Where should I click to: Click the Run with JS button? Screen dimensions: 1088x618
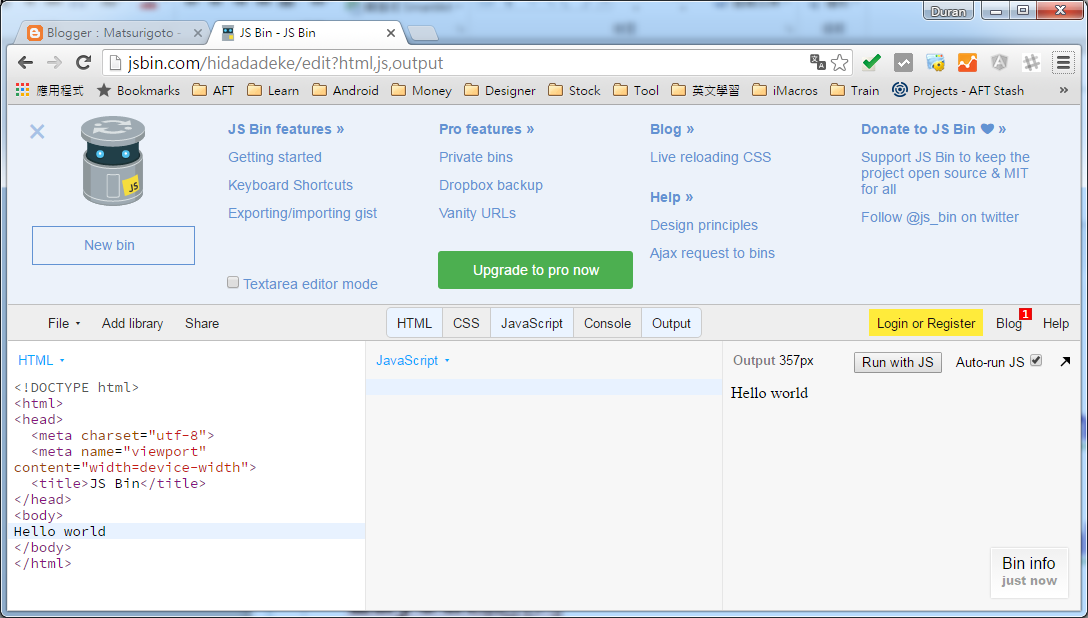coord(897,362)
